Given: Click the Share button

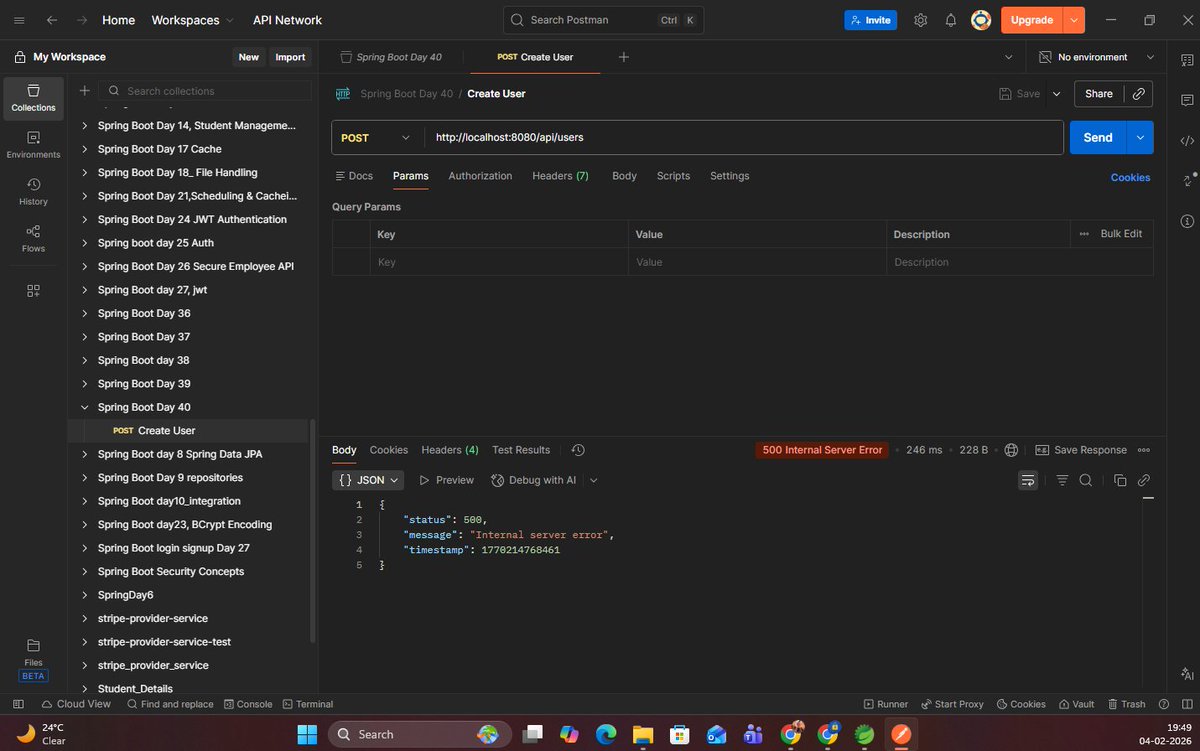Looking at the screenshot, I should (1099, 94).
